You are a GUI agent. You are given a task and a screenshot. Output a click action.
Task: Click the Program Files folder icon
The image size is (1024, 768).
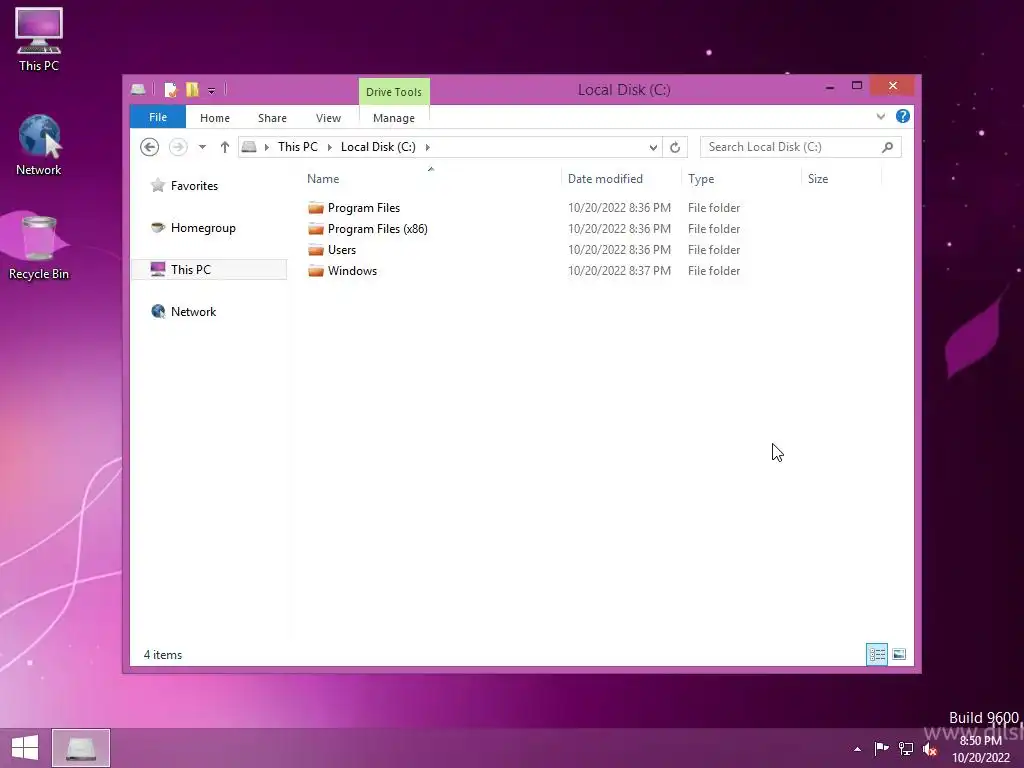tap(316, 208)
